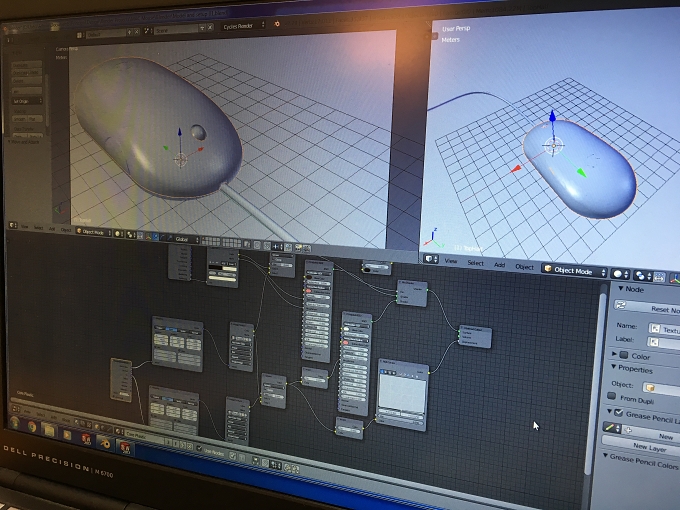Click the image texture node preview
Screen dimensions: 680x510
(402, 392)
